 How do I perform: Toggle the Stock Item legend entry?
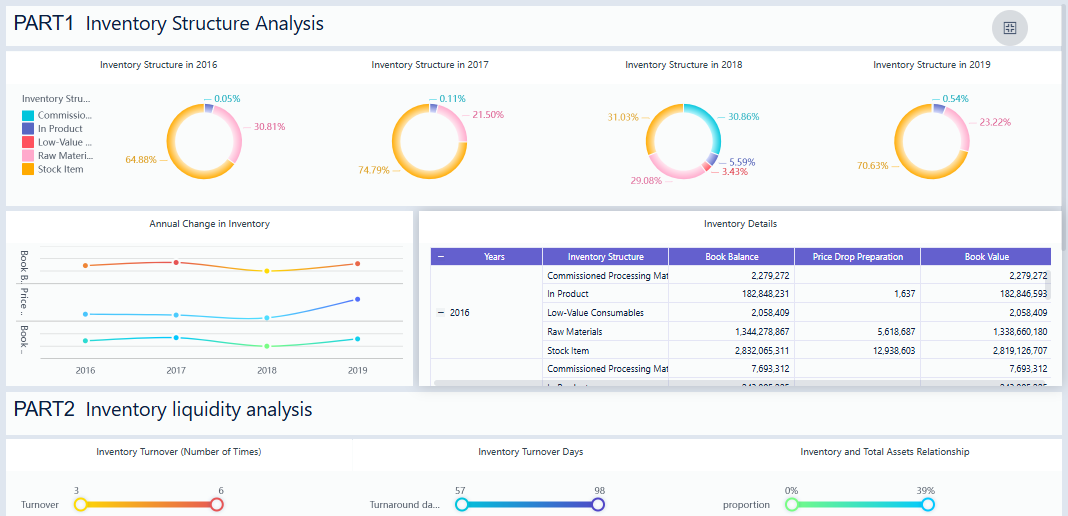pos(60,170)
